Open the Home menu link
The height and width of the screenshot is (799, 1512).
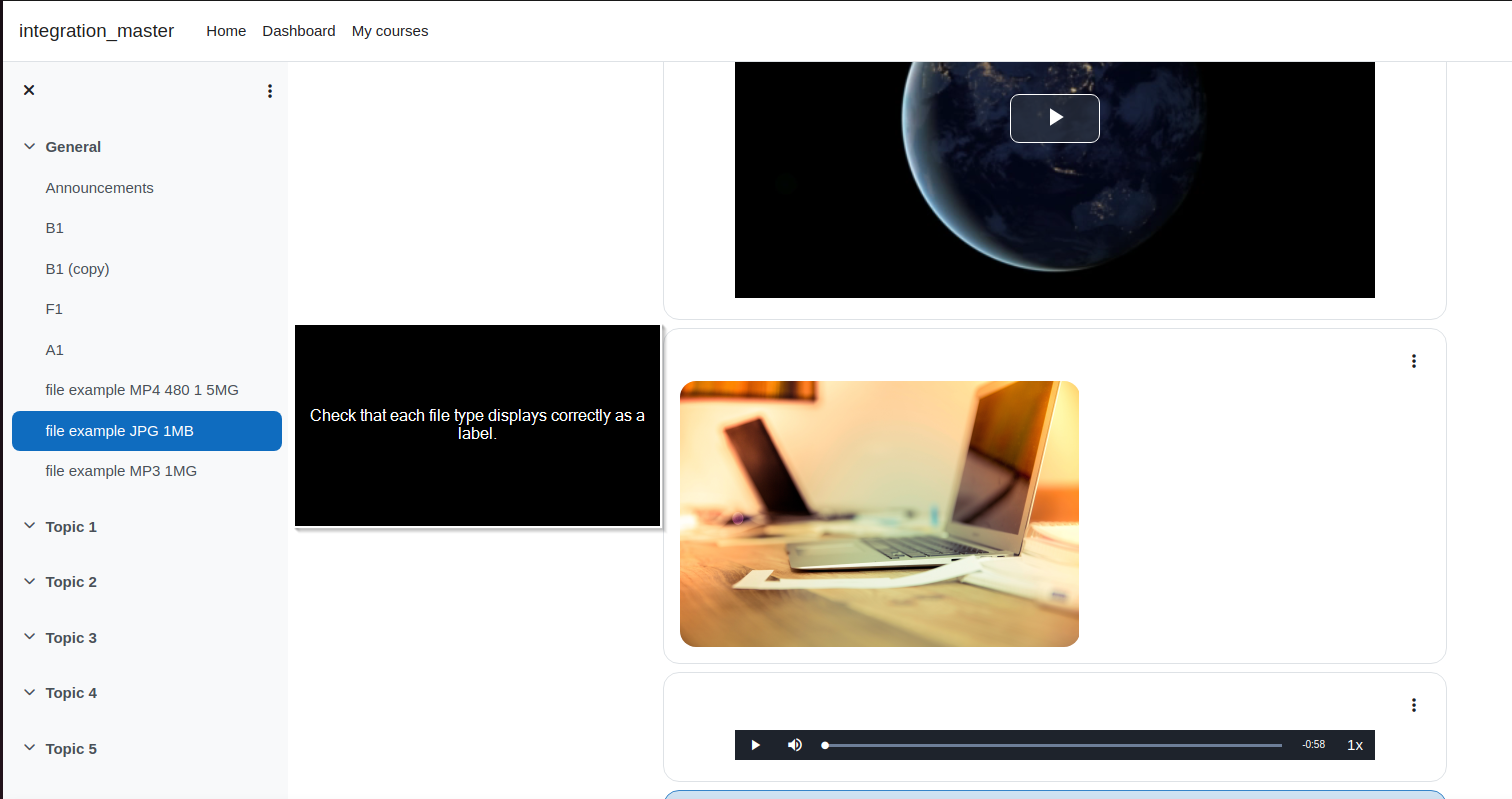click(226, 31)
